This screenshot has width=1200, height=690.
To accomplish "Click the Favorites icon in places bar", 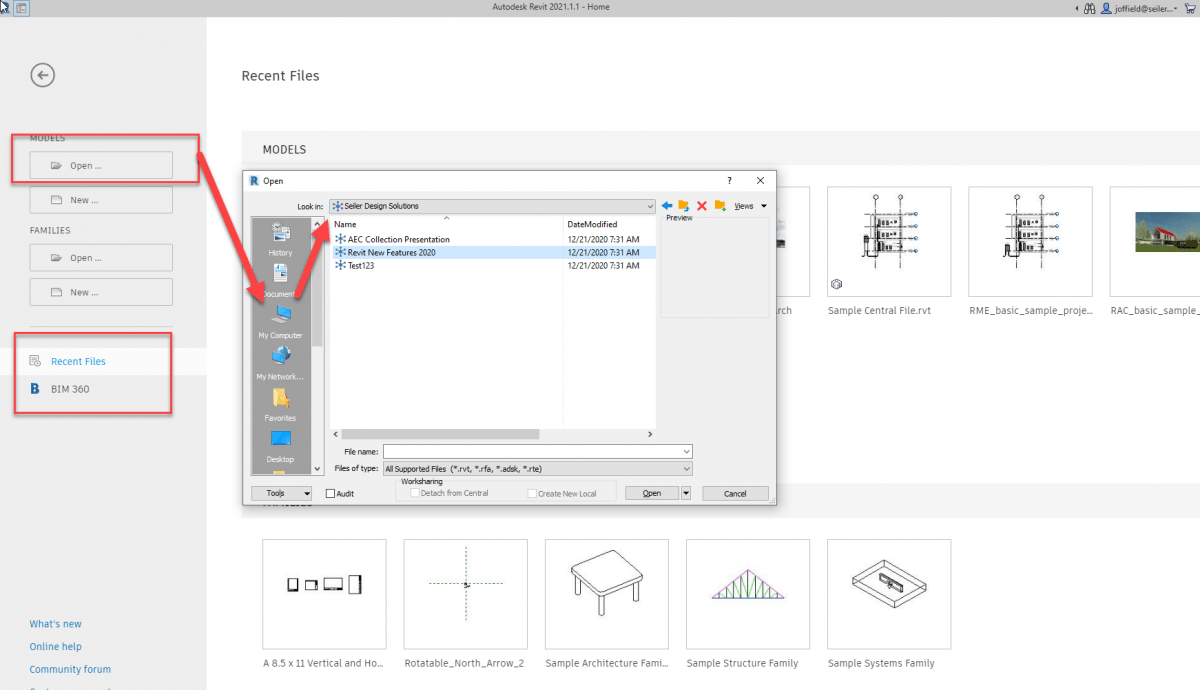I will [x=279, y=405].
